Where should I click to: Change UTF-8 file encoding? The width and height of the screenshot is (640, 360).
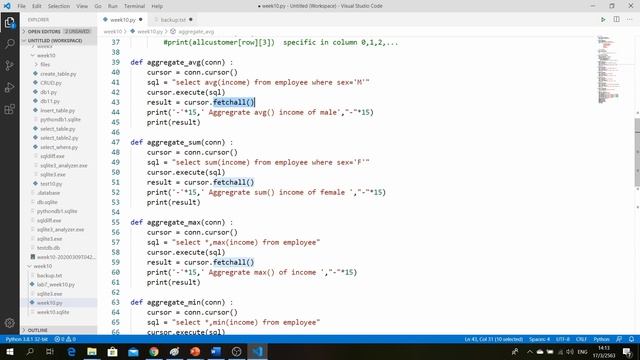point(562,339)
